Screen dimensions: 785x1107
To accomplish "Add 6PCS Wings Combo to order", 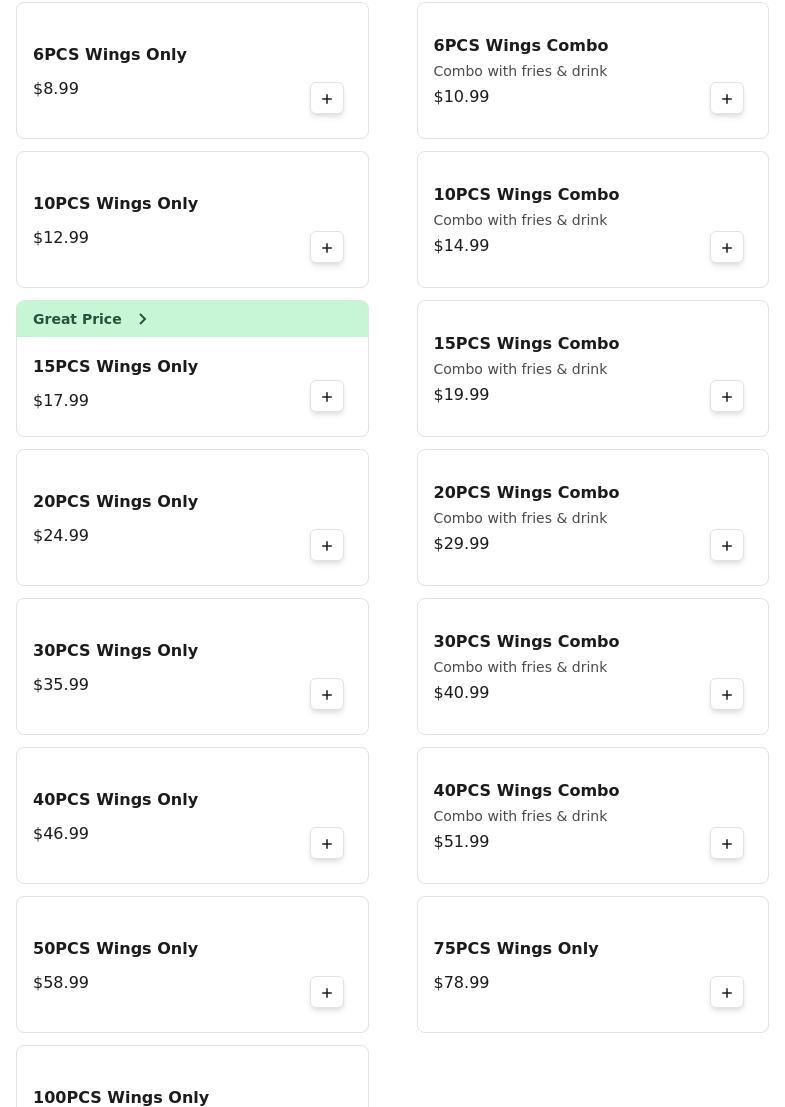I will pyautogui.click(x=727, y=99).
